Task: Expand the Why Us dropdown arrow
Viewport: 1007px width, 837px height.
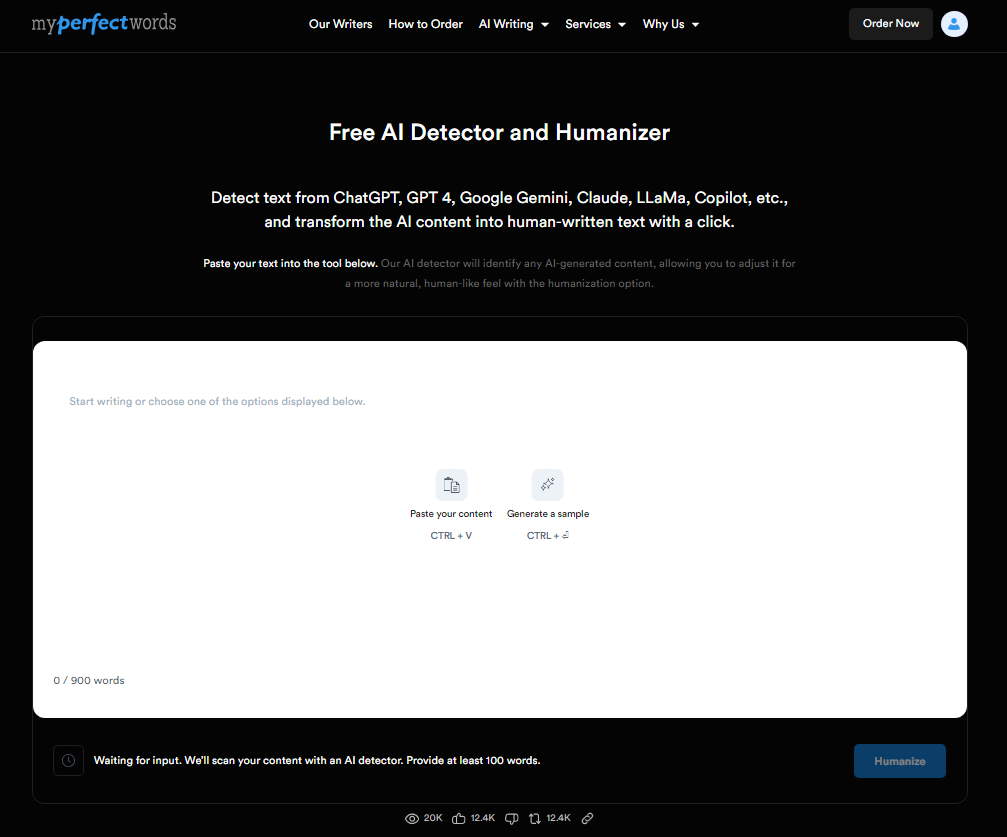Action: click(x=695, y=24)
